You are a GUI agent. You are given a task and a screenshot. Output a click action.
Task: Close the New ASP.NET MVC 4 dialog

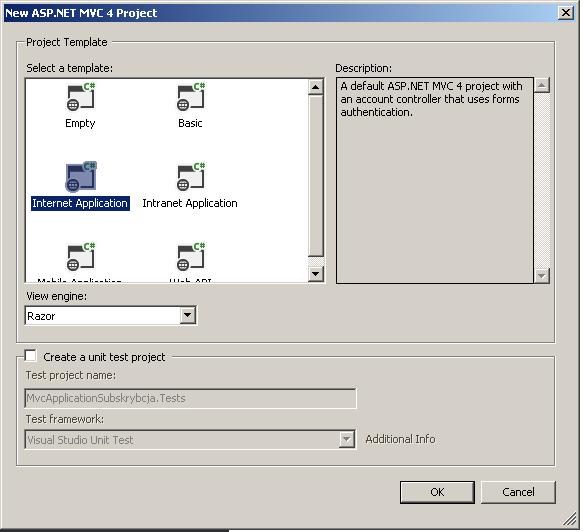pos(566,13)
